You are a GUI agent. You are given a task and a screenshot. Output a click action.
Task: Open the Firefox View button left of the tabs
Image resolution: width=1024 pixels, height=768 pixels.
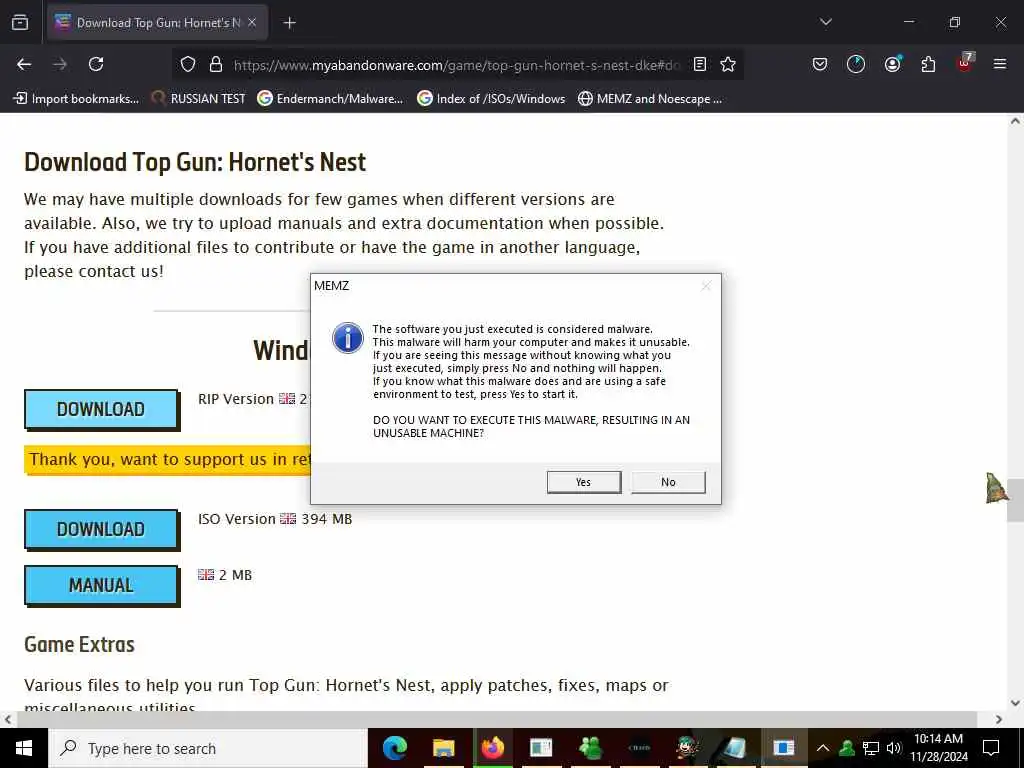[x=20, y=22]
